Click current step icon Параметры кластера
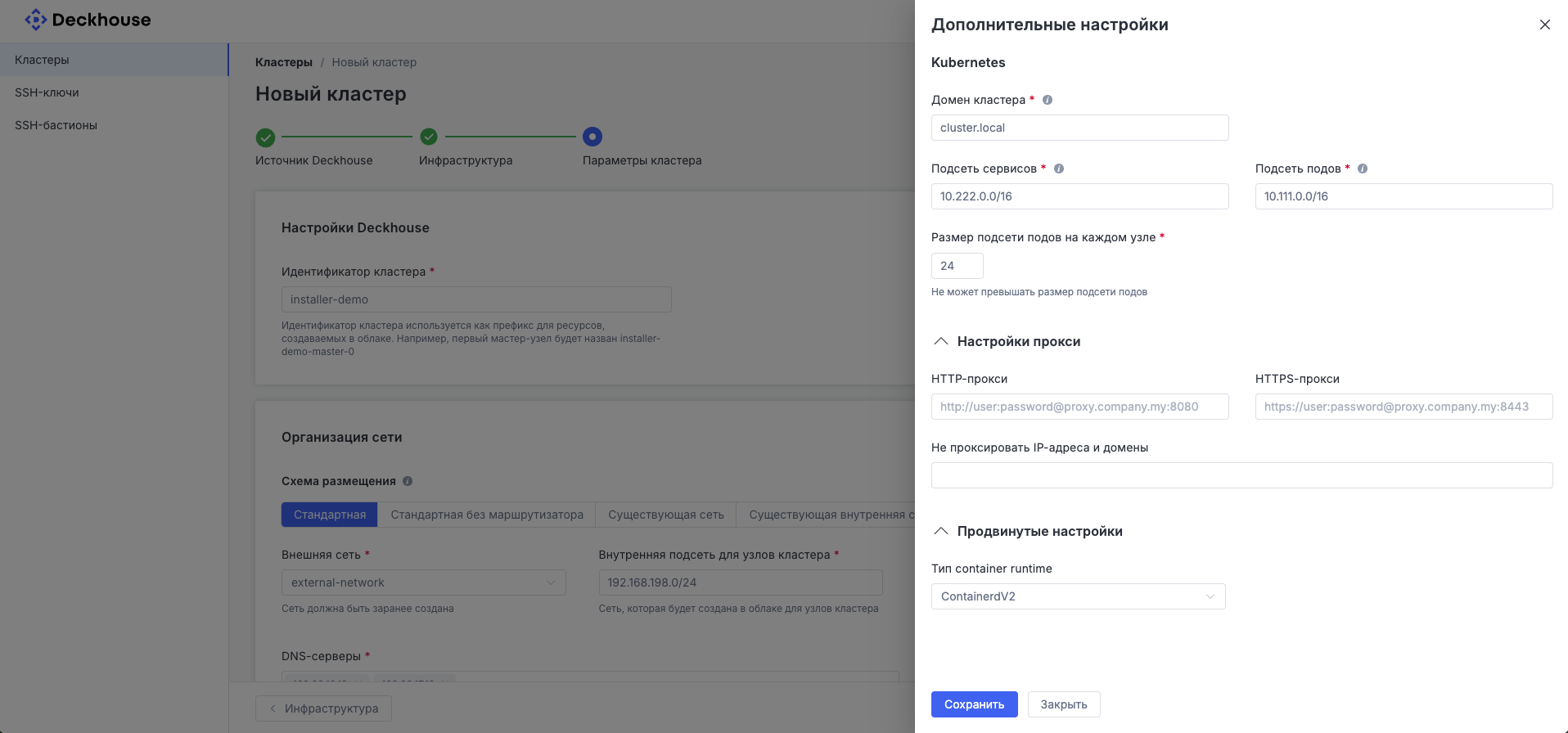1568x733 pixels. pos(593,137)
